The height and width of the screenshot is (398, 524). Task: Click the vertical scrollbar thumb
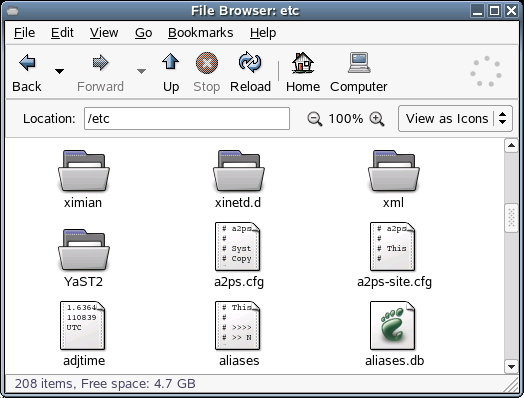511,218
